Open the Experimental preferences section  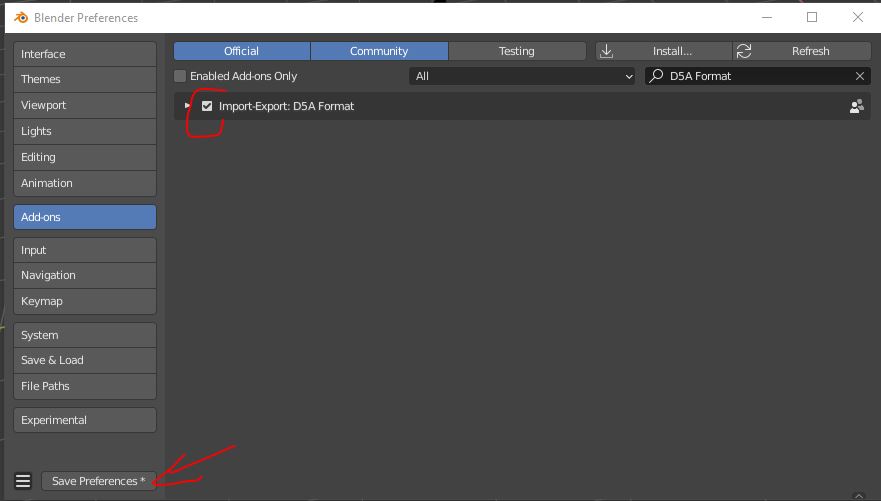click(85, 420)
